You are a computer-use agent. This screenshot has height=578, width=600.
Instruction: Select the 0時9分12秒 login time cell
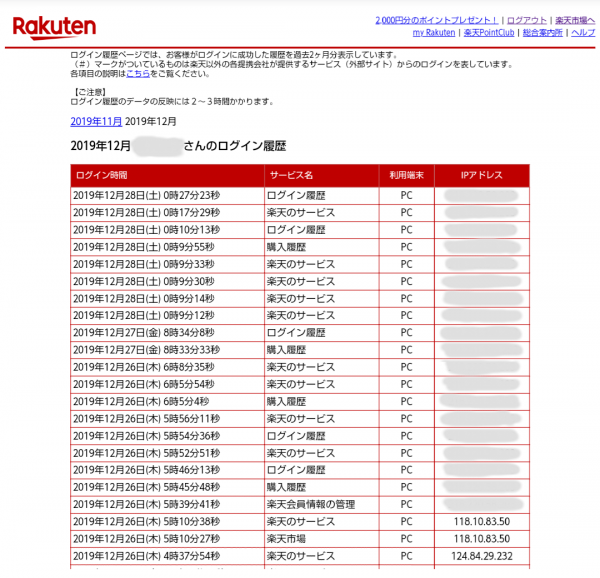pos(167,316)
